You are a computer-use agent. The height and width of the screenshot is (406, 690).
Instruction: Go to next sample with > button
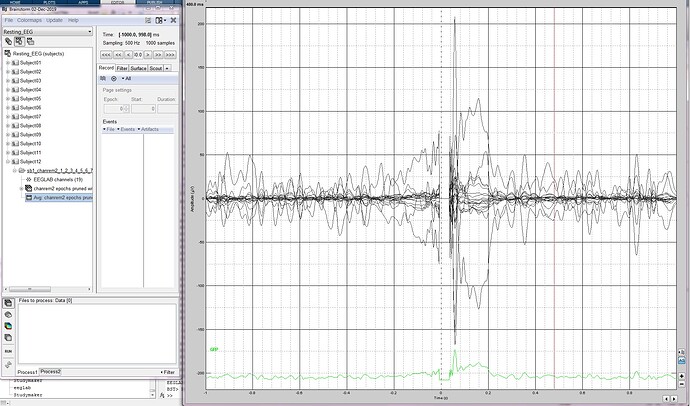point(148,55)
